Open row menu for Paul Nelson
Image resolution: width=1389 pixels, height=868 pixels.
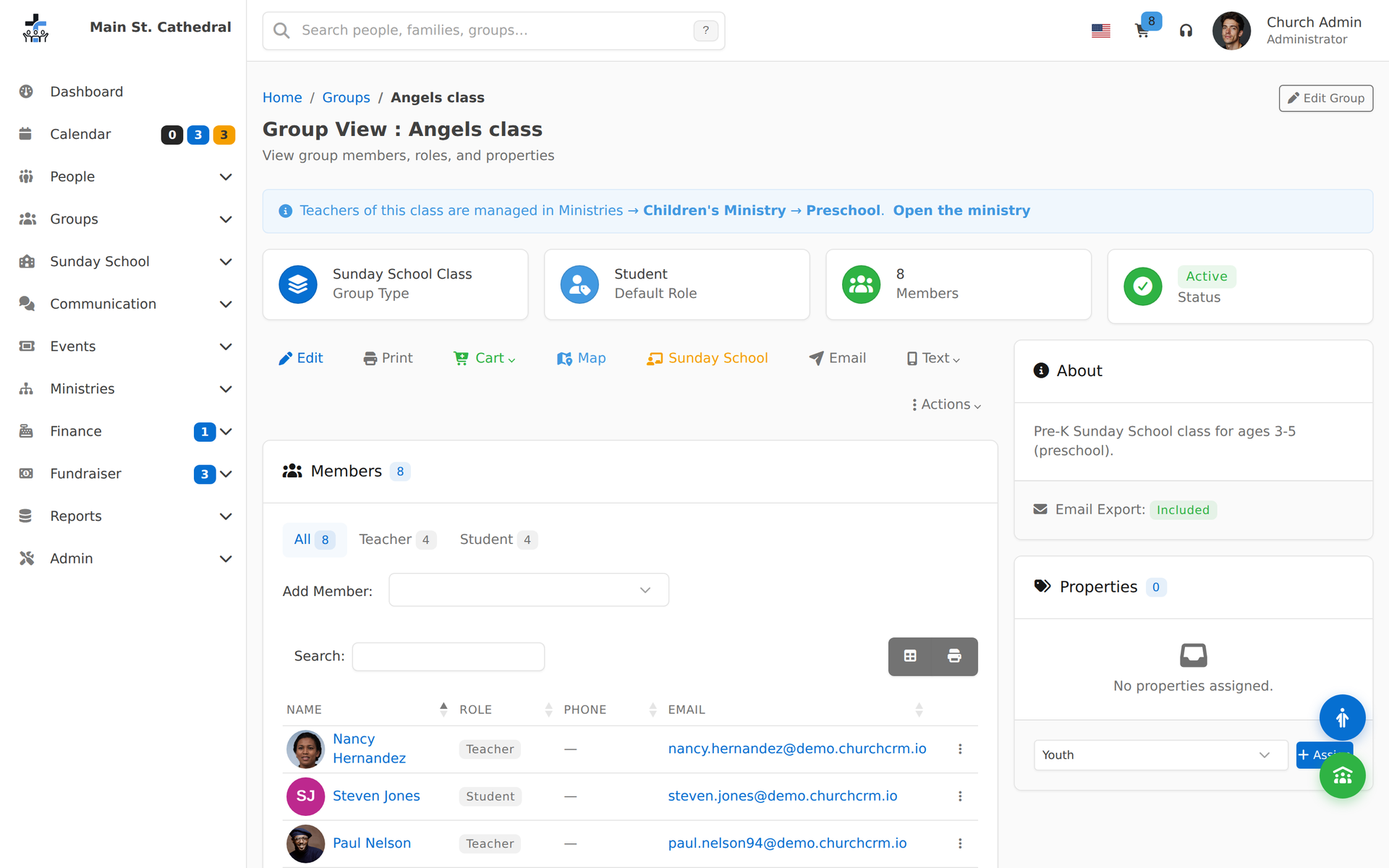point(960,843)
